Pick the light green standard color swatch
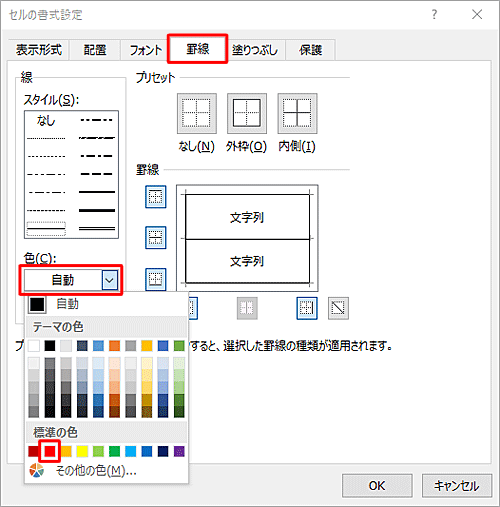 [x=98, y=451]
